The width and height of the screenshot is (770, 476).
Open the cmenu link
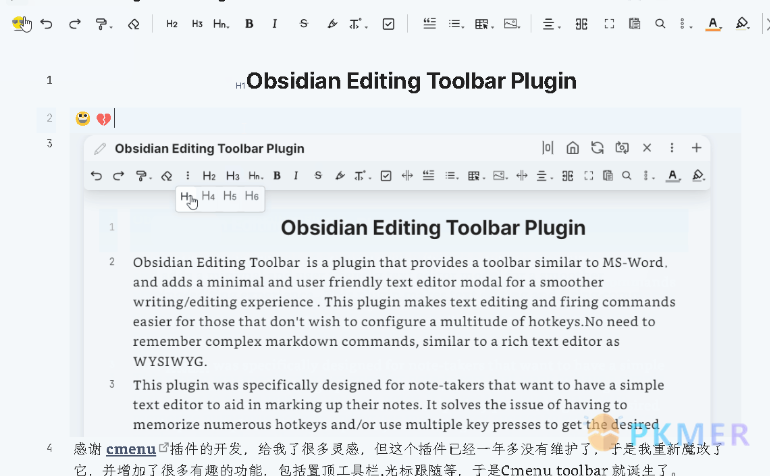131,449
